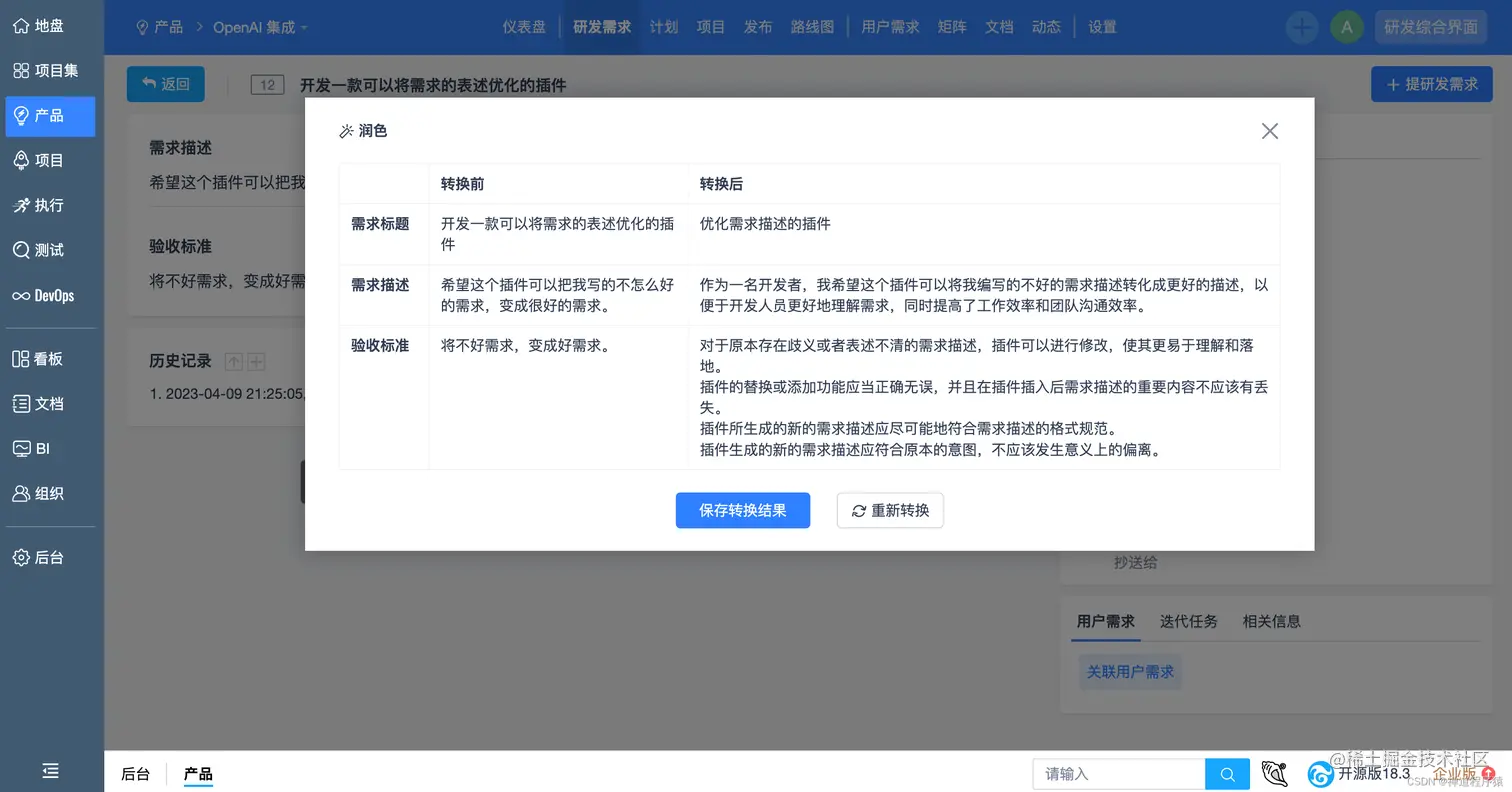1512x792 pixels.
Task: Collapse the sidebar with hamburger icon
Action: click(50, 771)
